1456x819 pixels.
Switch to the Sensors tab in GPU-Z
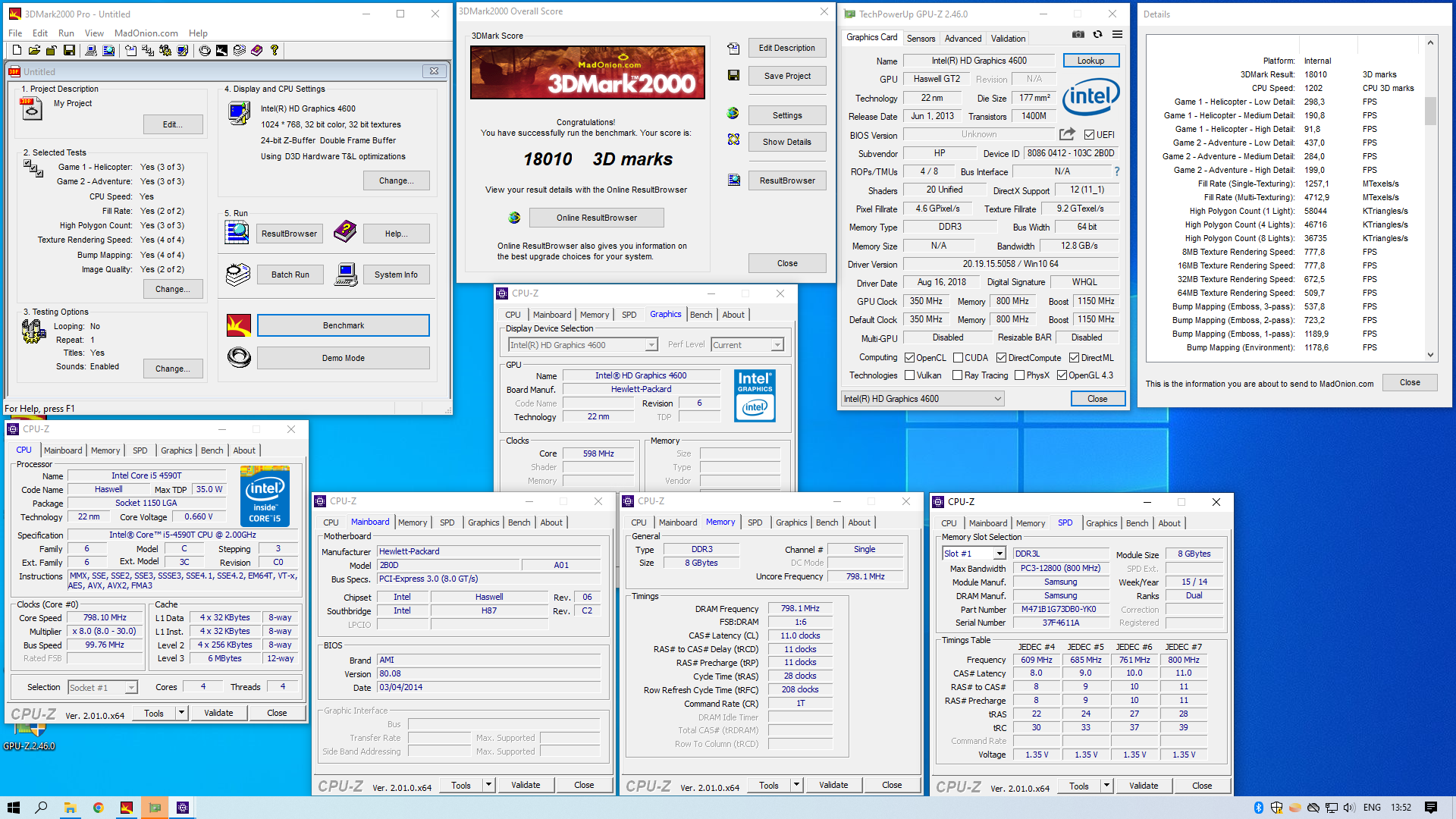921,39
